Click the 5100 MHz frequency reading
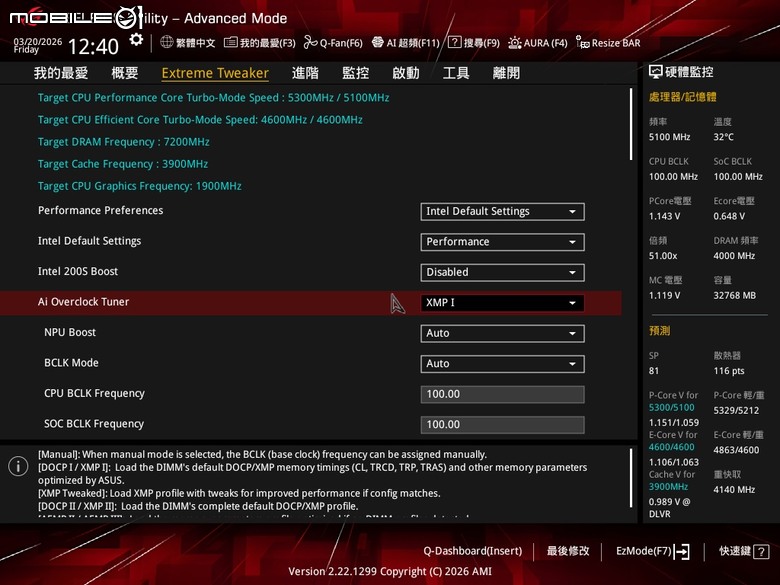The height and width of the screenshot is (585, 780). click(670, 137)
